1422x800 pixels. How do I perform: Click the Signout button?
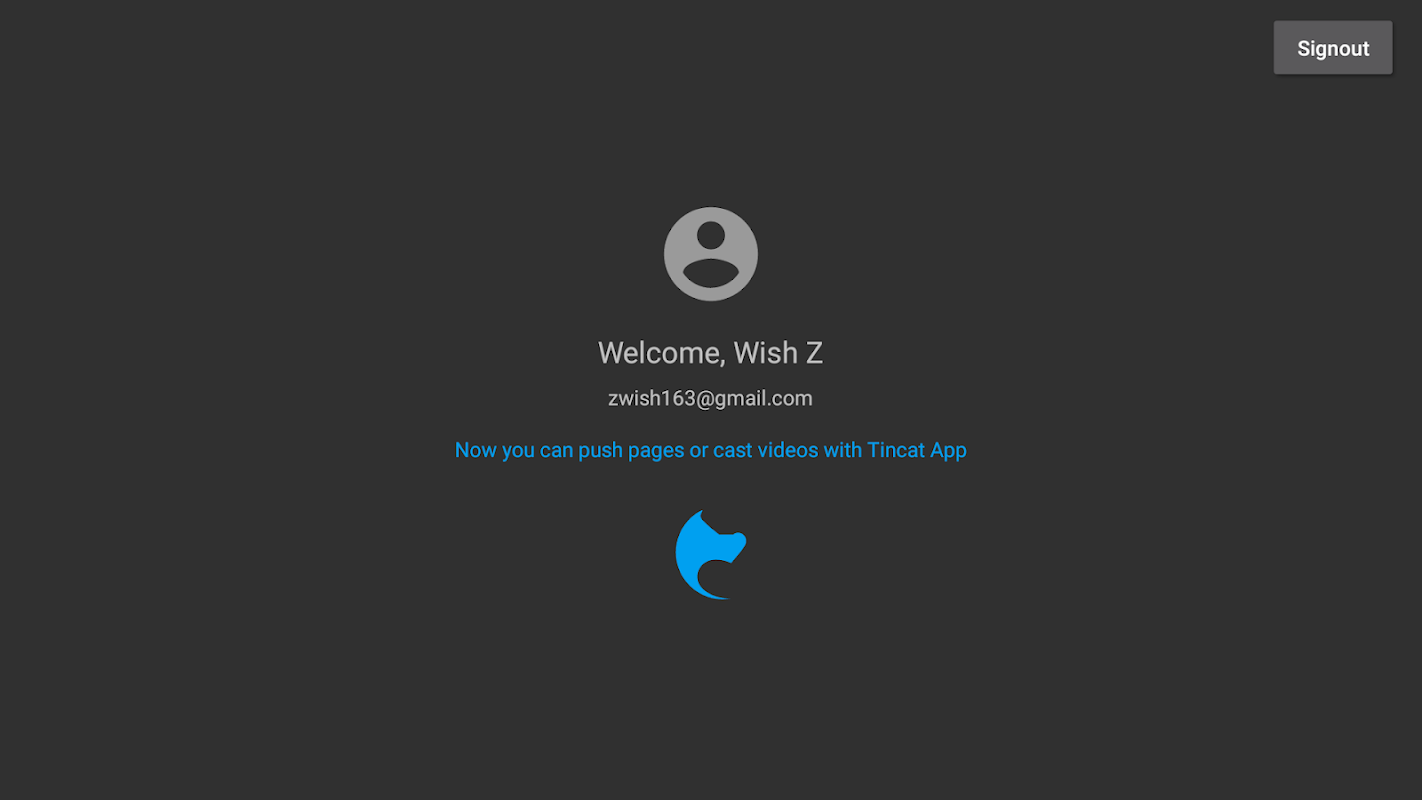click(x=1333, y=48)
